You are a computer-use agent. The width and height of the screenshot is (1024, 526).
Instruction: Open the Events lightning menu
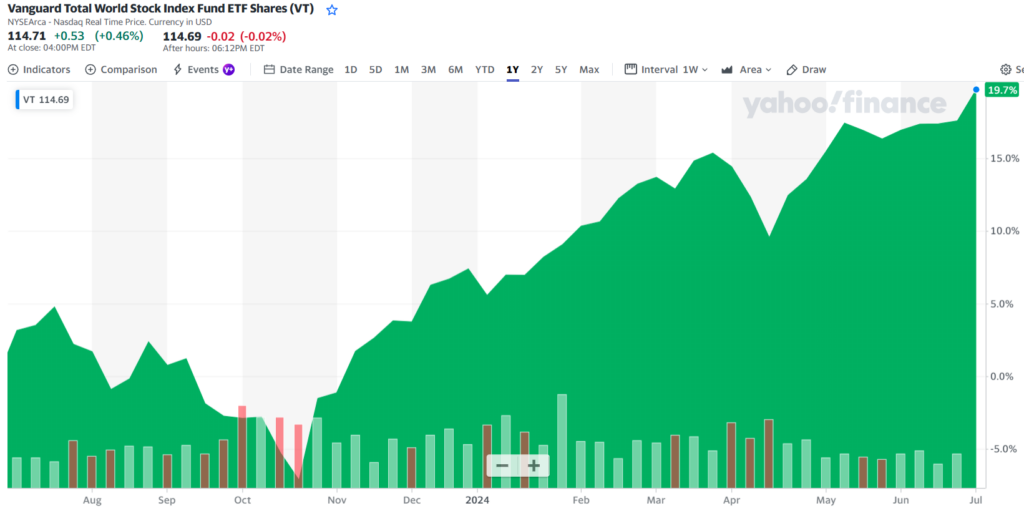coord(203,70)
